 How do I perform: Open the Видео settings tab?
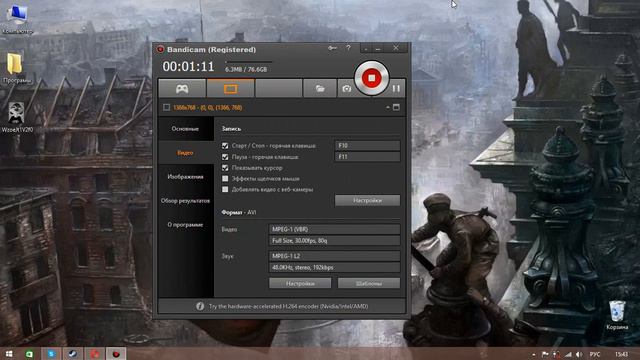click(185, 153)
